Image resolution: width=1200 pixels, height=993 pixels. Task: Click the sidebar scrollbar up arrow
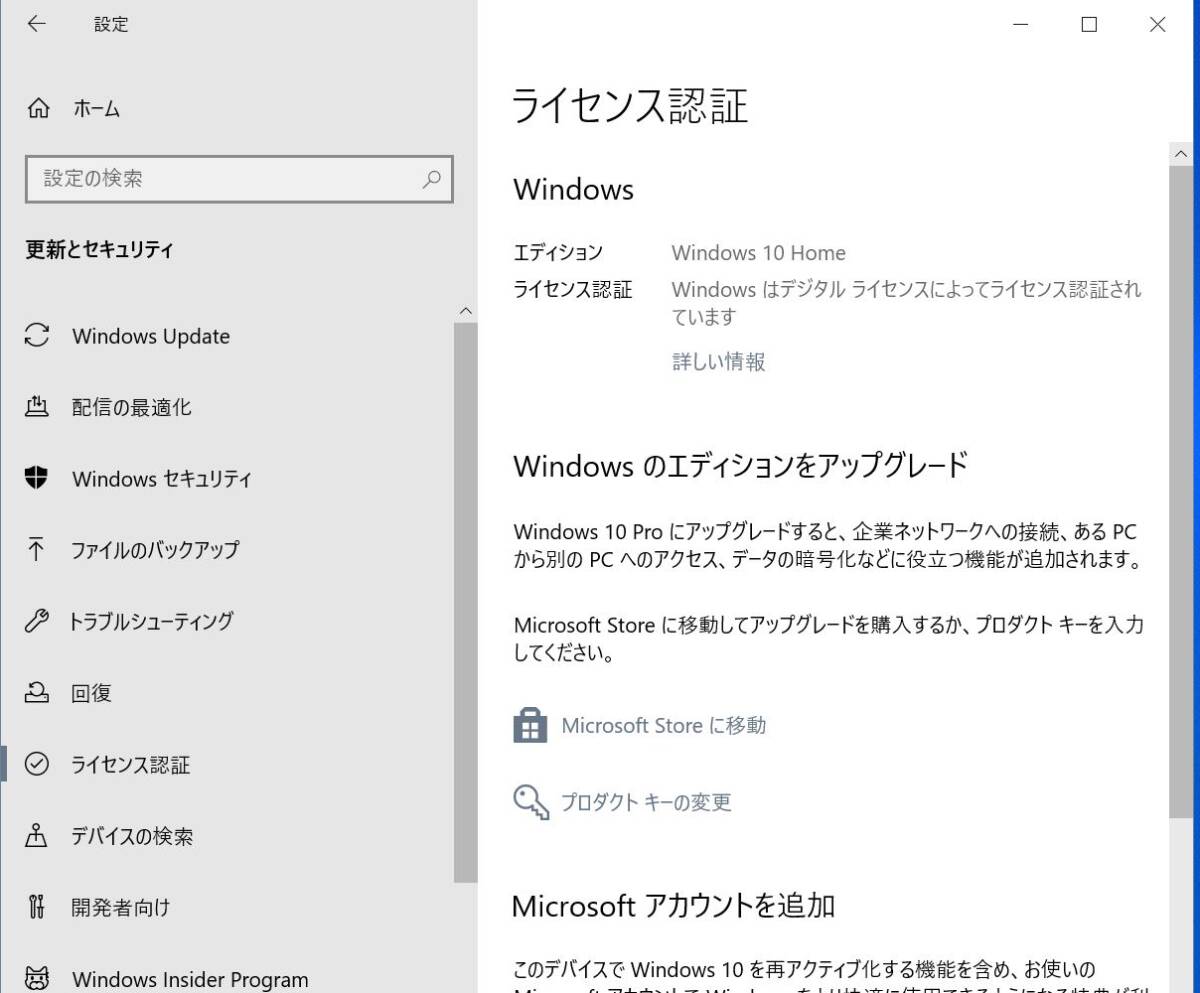point(465,311)
